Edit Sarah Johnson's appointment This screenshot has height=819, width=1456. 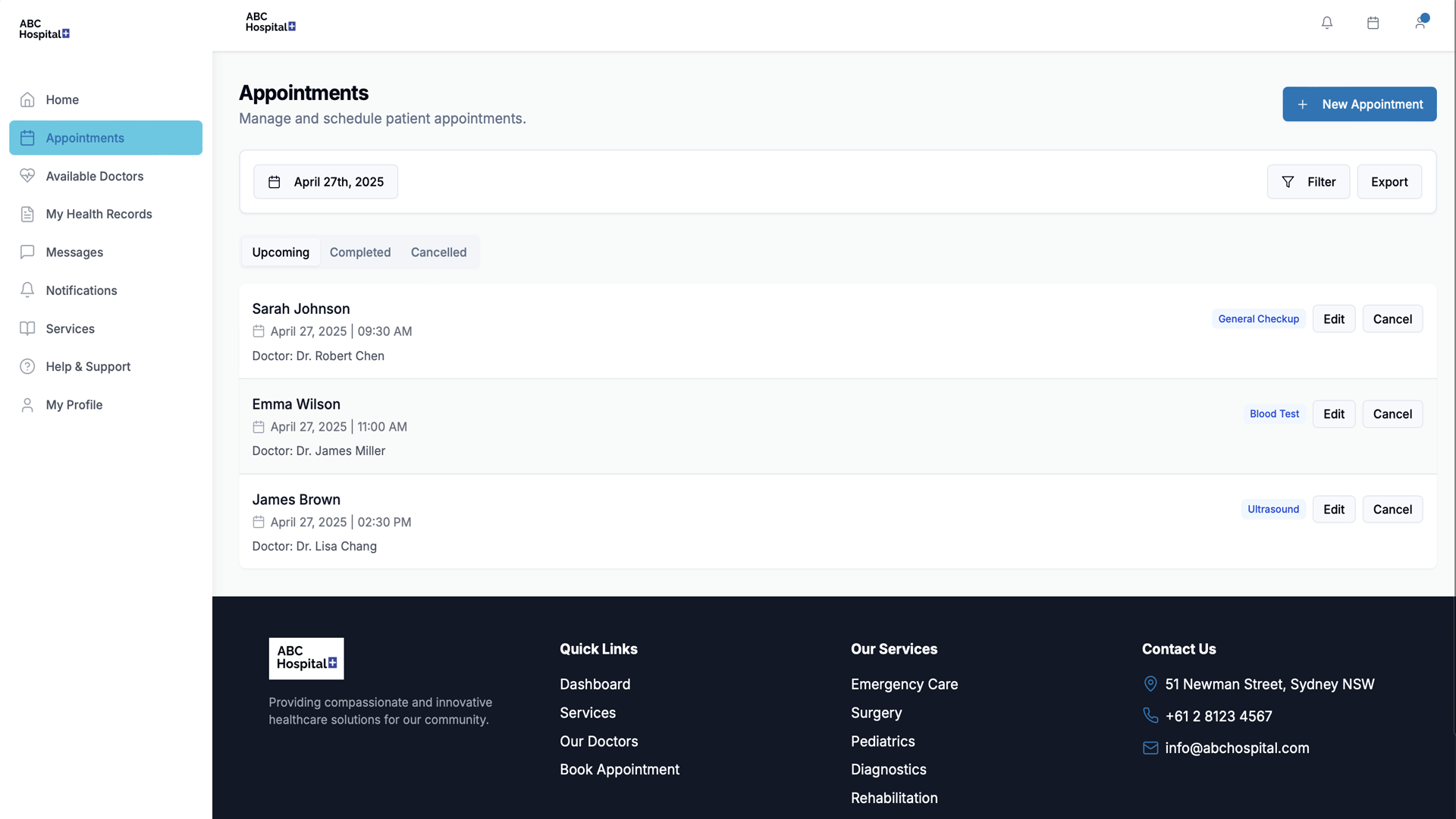pyautogui.click(x=1334, y=318)
